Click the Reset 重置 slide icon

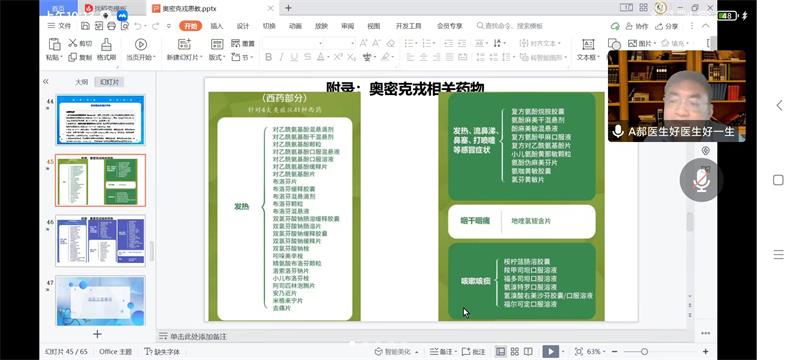(x=243, y=43)
